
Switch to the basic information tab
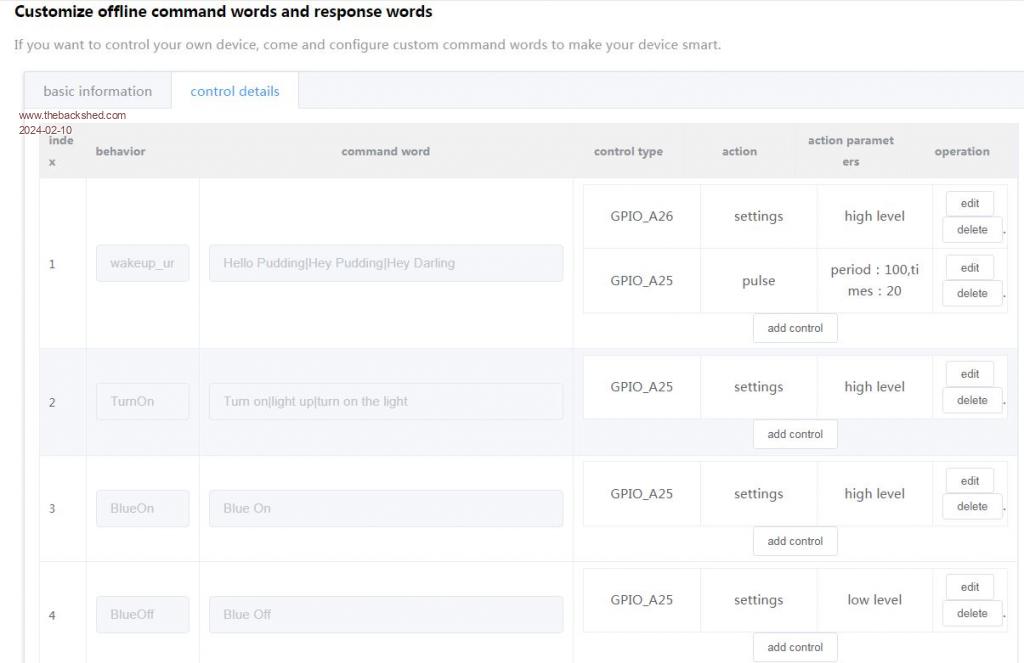click(x=97, y=91)
